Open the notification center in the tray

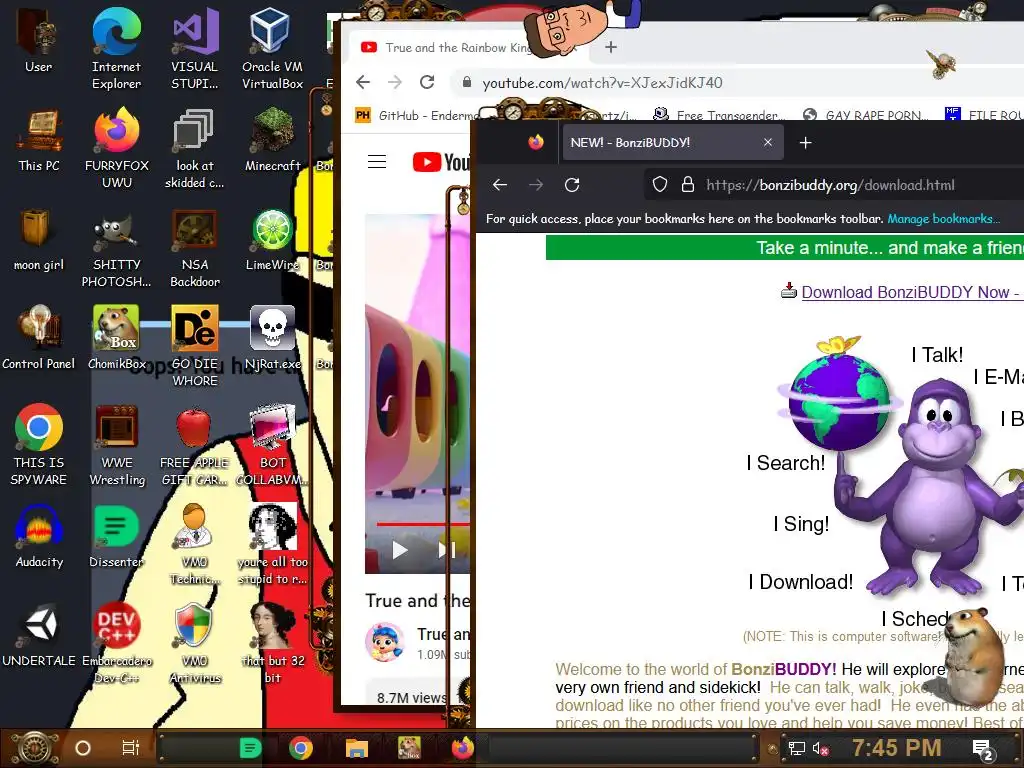pyautogui.click(x=984, y=750)
